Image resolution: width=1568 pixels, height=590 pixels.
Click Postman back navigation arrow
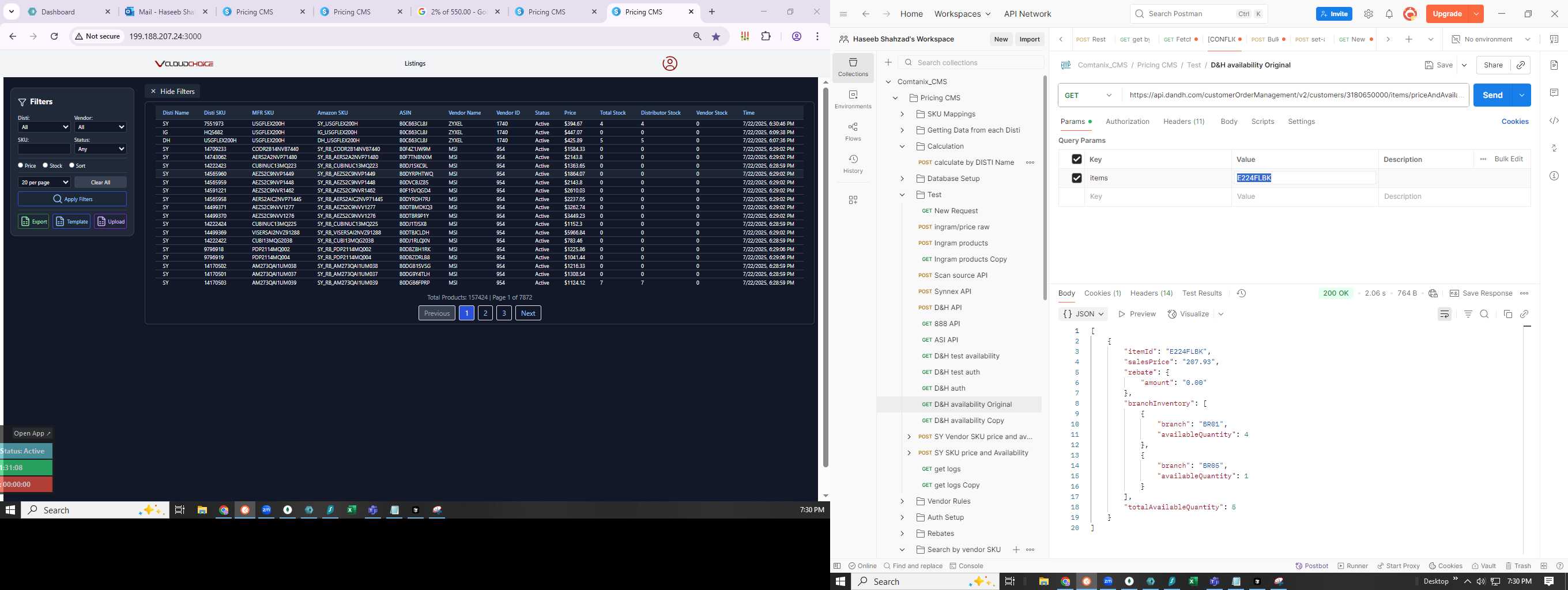point(865,14)
